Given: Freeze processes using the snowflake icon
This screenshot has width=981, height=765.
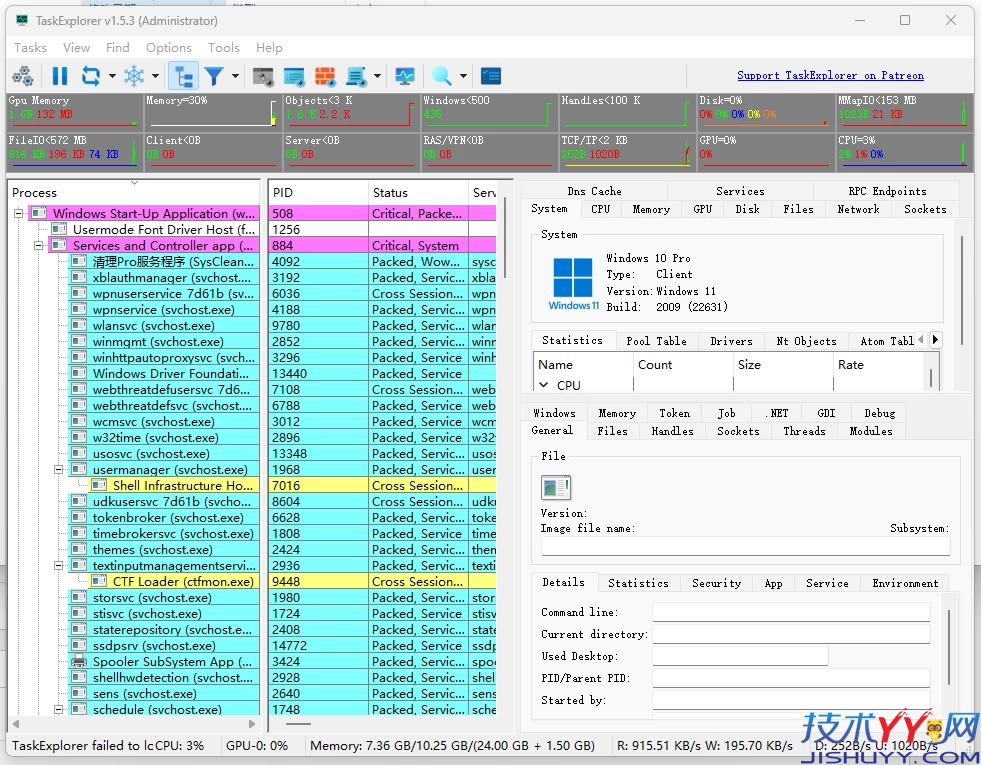Looking at the screenshot, I should 133,76.
